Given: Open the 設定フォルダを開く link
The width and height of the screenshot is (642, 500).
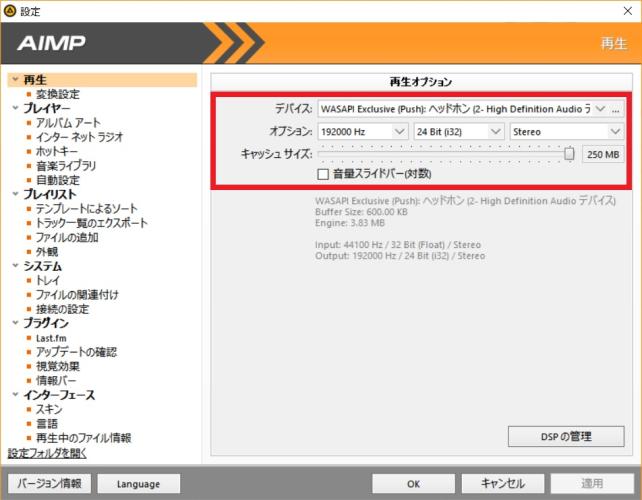Looking at the screenshot, I should tap(47, 453).
